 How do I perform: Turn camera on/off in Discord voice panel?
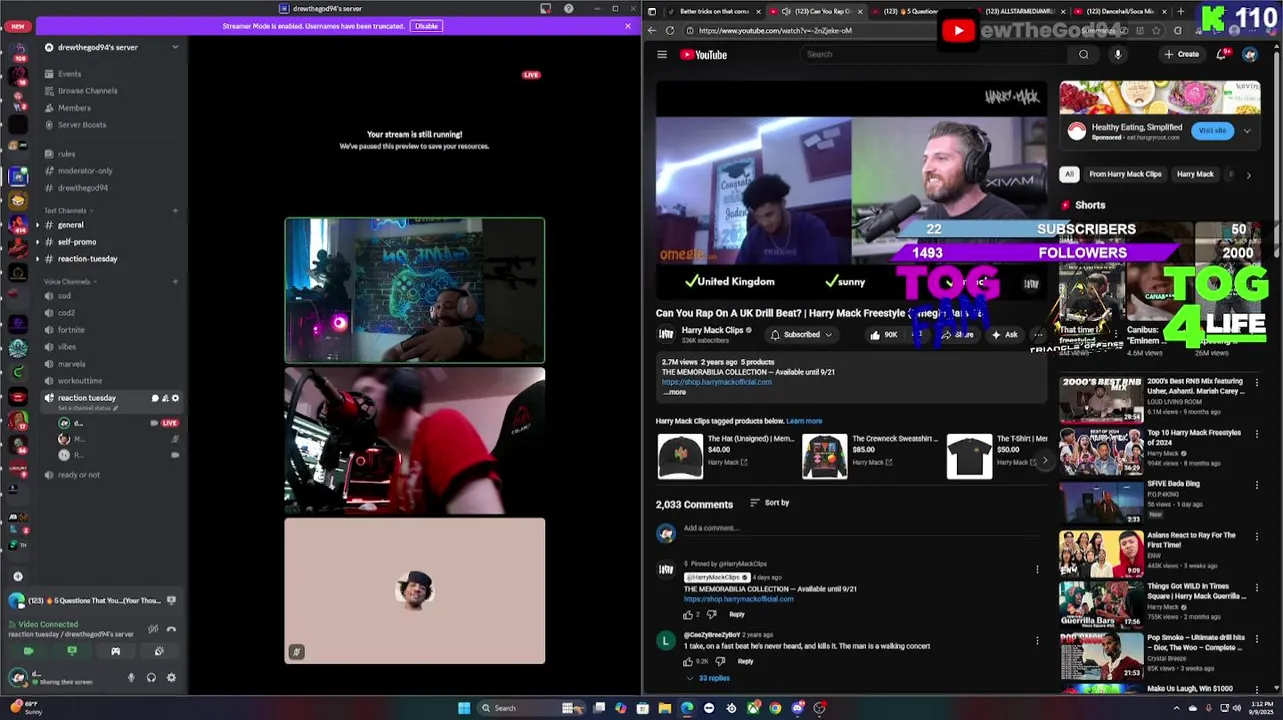tap(28, 651)
